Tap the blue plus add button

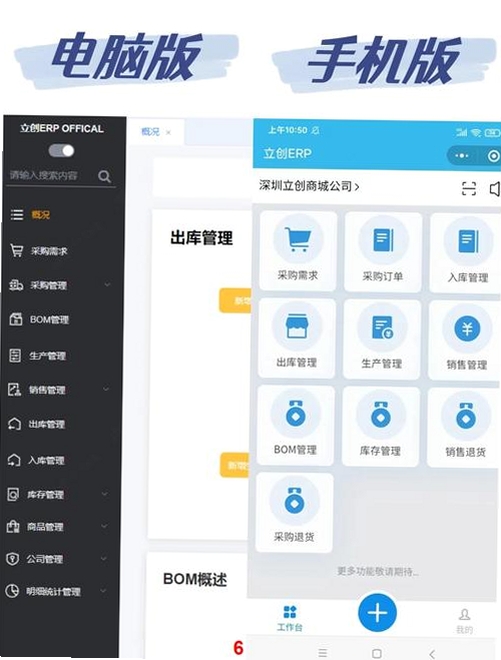point(377,612)
